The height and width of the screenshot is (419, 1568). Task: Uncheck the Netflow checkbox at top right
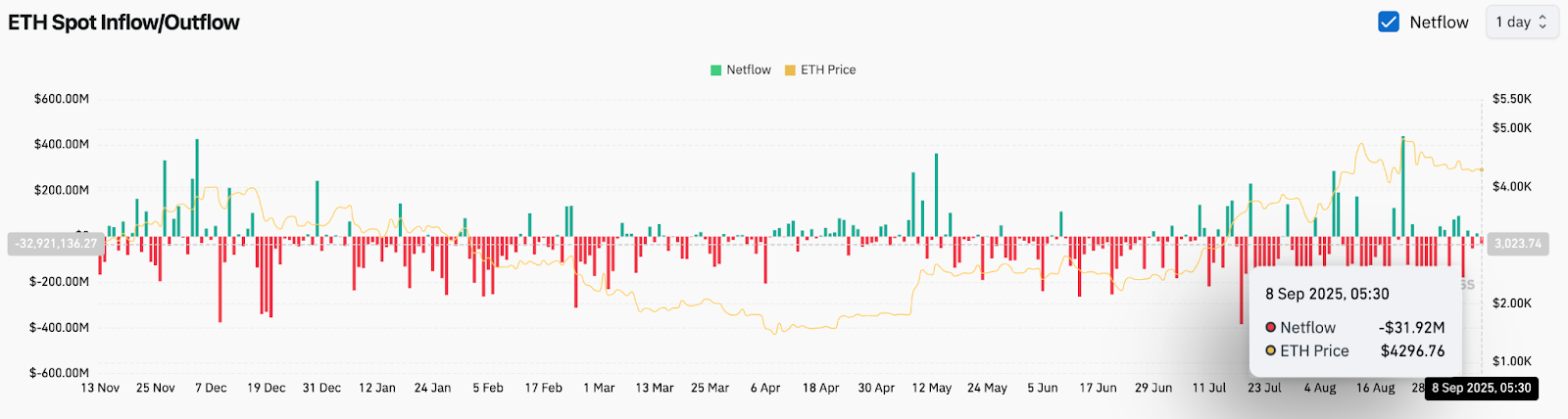pyautogui.click(x=1388, y=22)
